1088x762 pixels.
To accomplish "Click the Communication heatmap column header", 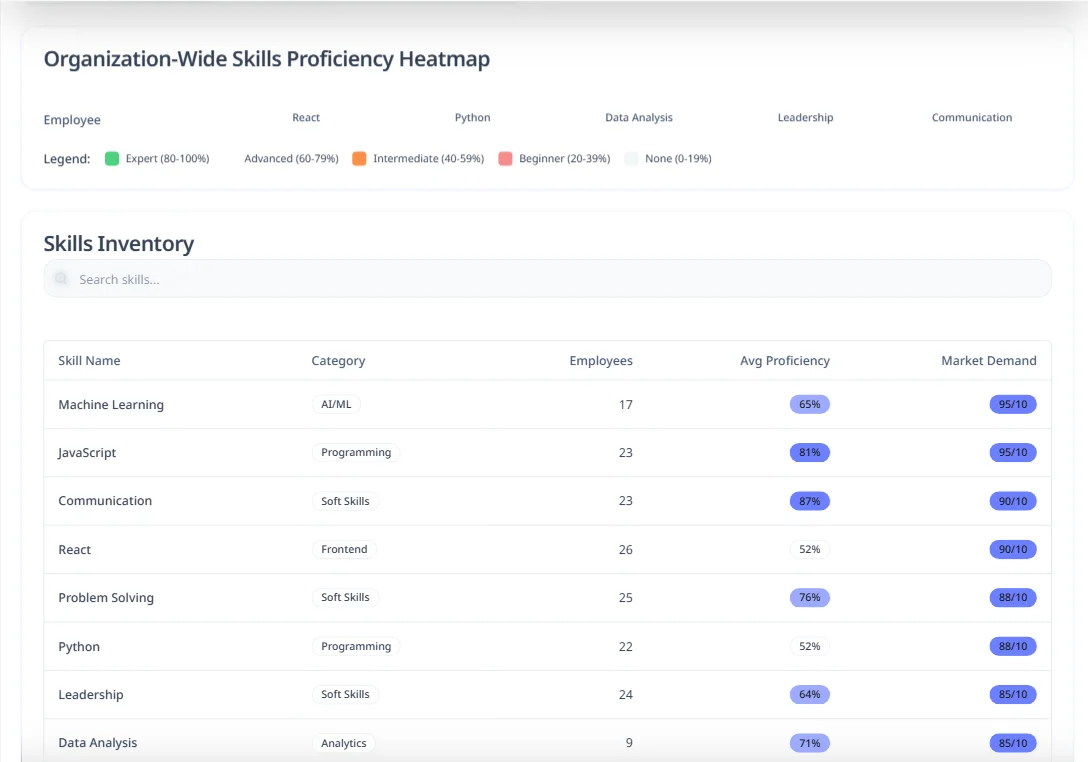I will 972,117.
